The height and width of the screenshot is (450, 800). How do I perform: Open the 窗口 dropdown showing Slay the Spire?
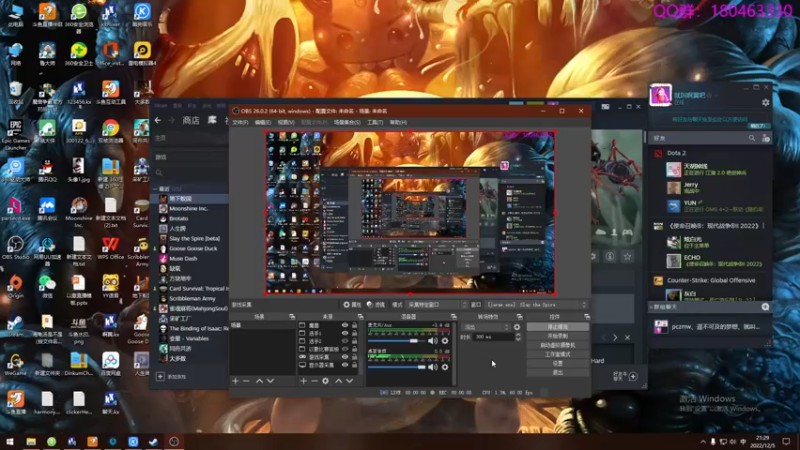536,305
